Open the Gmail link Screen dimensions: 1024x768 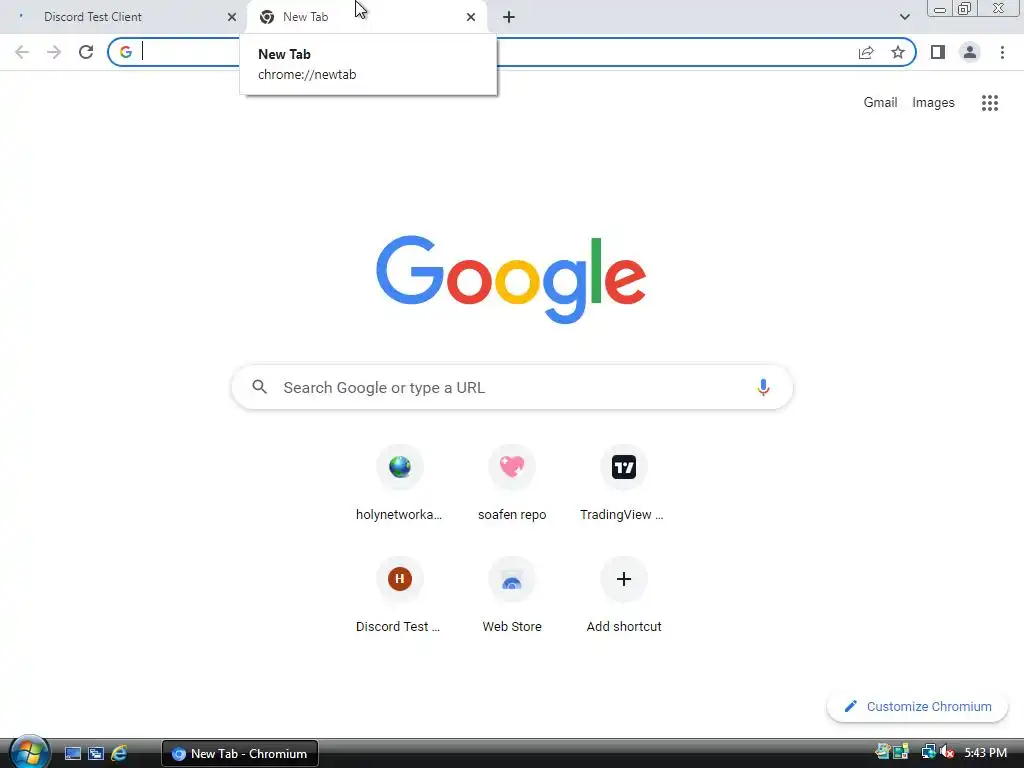pyautogui.click(x=880, y=103)
